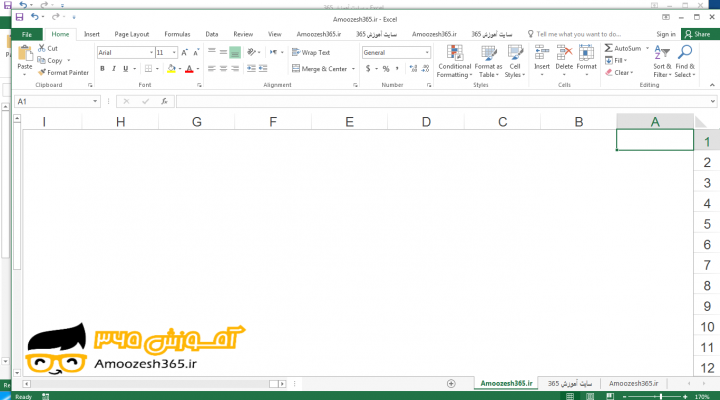
Task: Switch to the Data tab
Action: tap(212, 34)
